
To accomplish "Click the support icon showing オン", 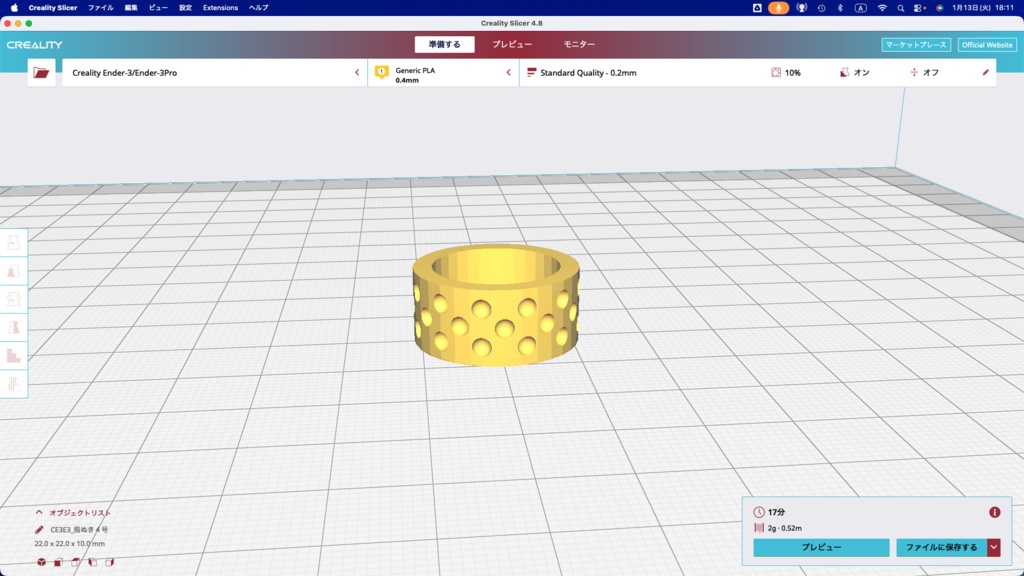I will click(x=844, y=72).
